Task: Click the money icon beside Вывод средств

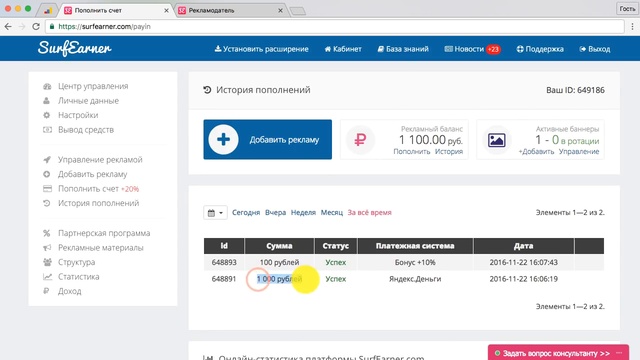Action: click(47, 130)
